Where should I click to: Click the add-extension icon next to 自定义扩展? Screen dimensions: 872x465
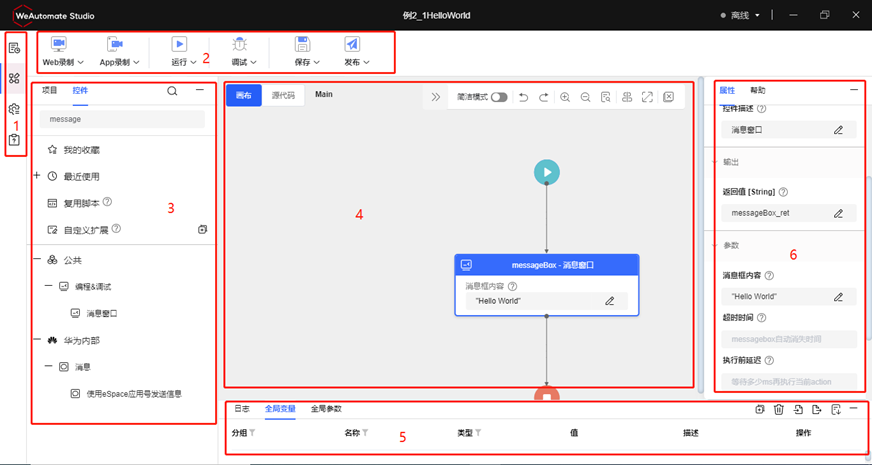202,229
